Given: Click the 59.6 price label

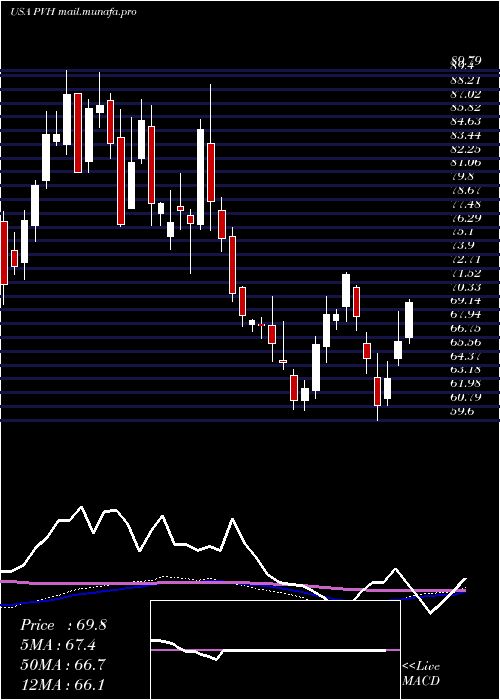Looking at the screenshot, I should point(462,411).
